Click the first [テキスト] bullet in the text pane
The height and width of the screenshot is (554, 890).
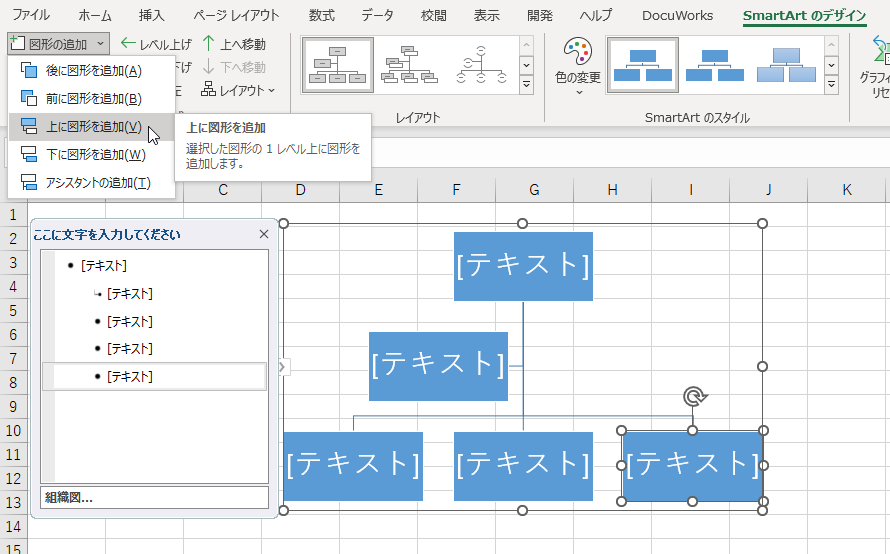pos(104,266)
